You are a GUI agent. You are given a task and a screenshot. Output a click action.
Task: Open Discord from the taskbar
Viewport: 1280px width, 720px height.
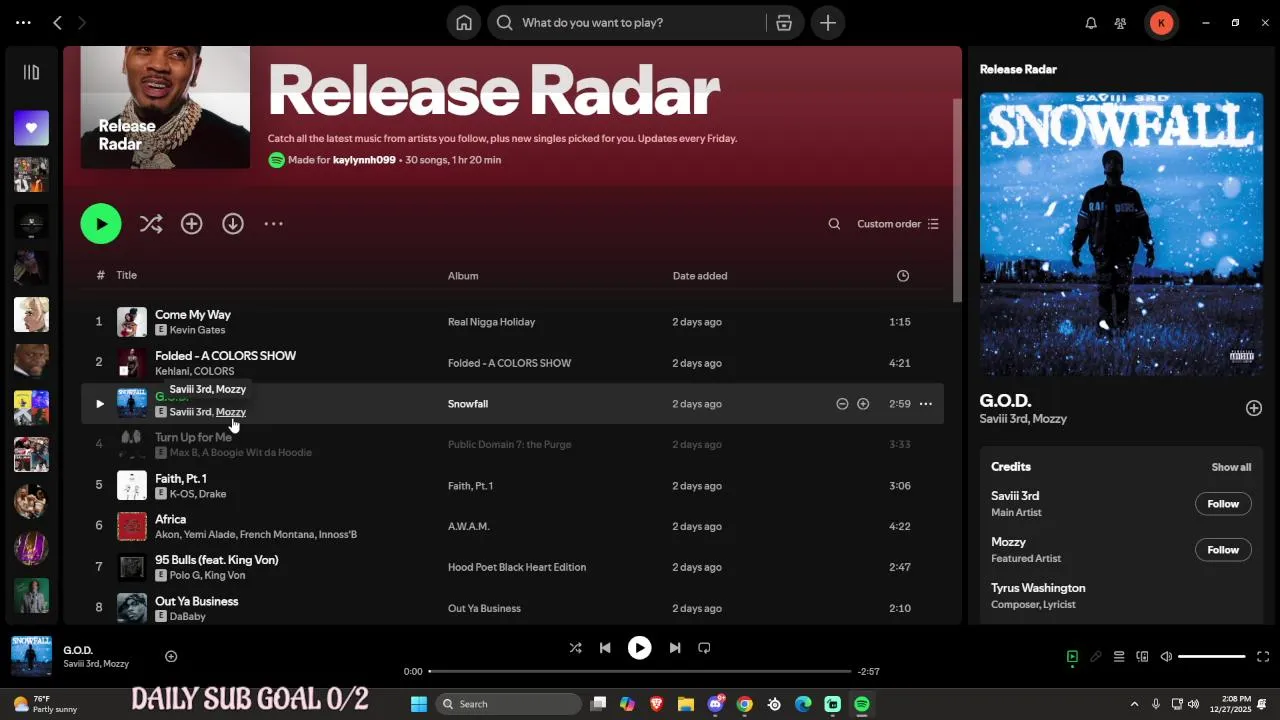pyautogui.click(x=716, y=704)
